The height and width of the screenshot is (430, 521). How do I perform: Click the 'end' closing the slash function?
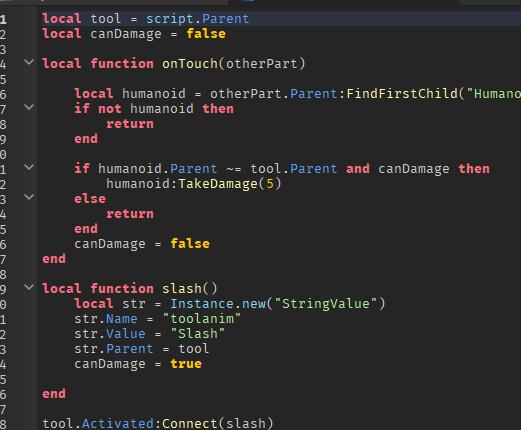(54, 394)
